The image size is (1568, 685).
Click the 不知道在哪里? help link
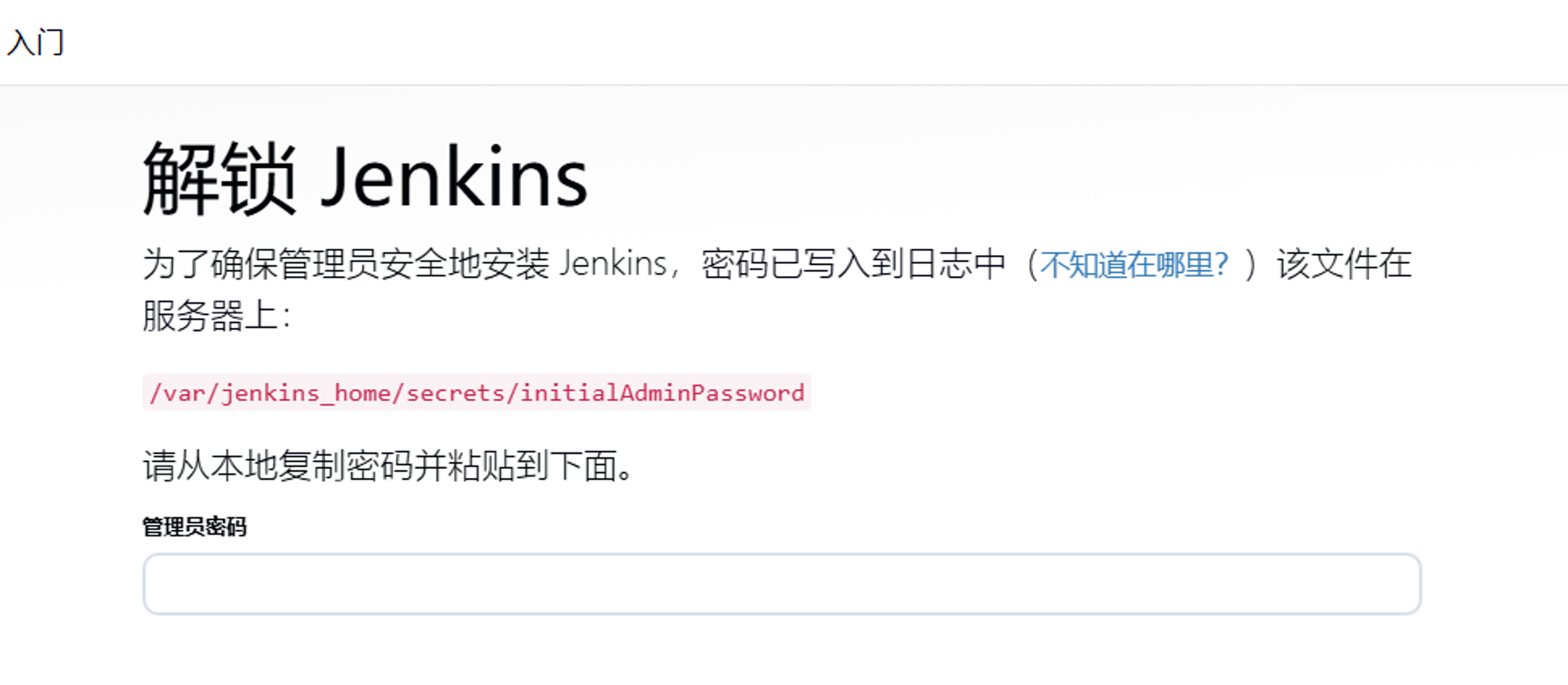(x=1134, y=264)
